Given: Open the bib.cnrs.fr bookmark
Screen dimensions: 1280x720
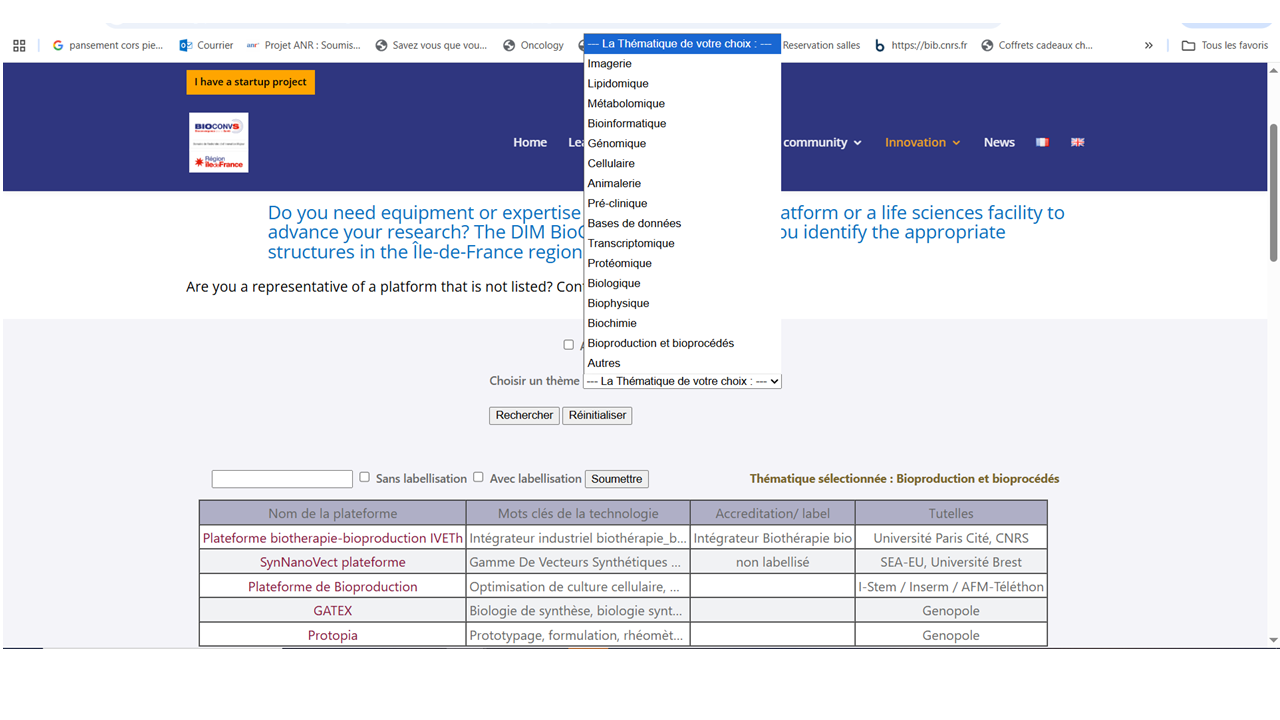Looking at the screenshot, I should click(x=920, y=45).
